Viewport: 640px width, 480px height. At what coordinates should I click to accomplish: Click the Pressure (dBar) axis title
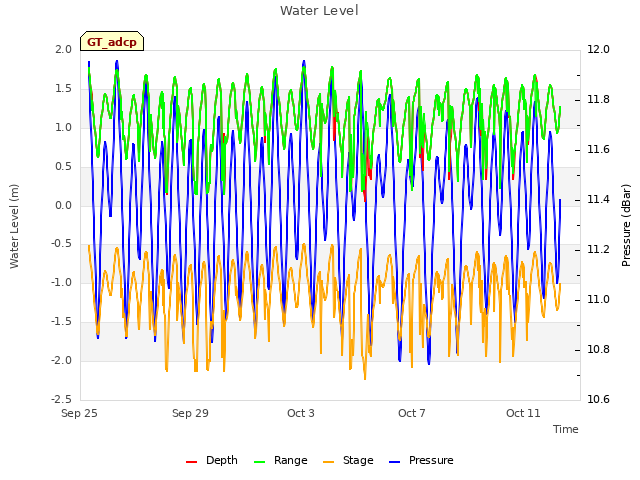point(626,225)
